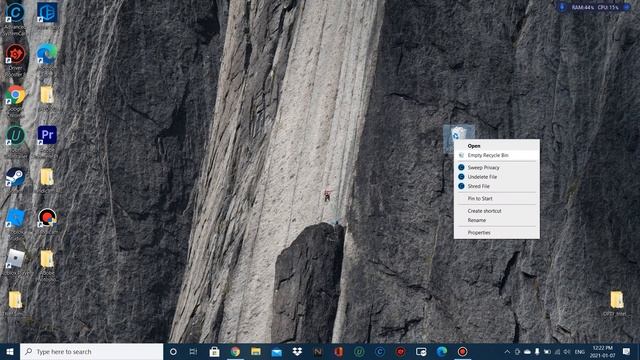Open Task View from the taskbar
The image size is (640, 360).
click(193, 351)
